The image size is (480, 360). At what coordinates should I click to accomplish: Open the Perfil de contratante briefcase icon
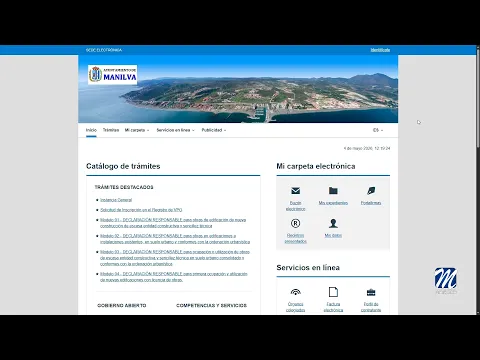pos(371,292)
